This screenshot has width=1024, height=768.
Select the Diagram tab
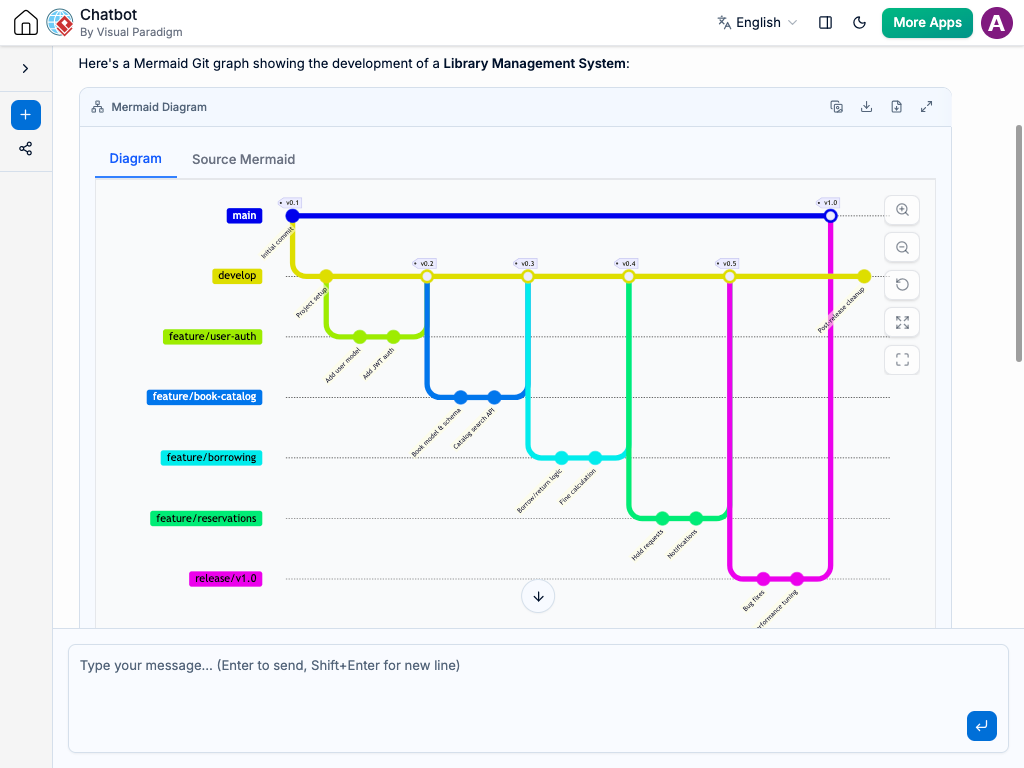pyautogui.click(x=135, y=159)
